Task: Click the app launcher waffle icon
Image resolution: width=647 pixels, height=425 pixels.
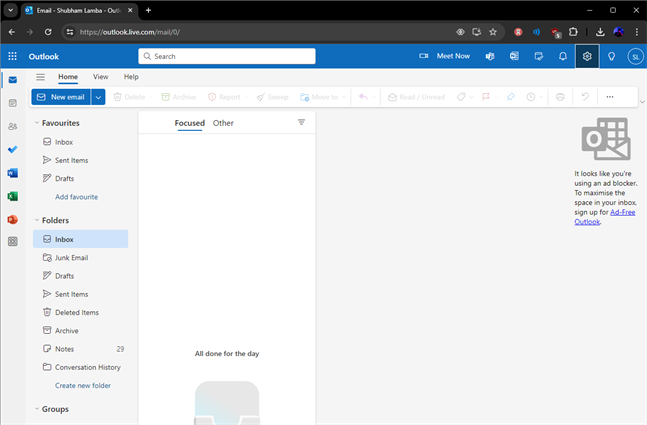Action: tap(12, 56)
